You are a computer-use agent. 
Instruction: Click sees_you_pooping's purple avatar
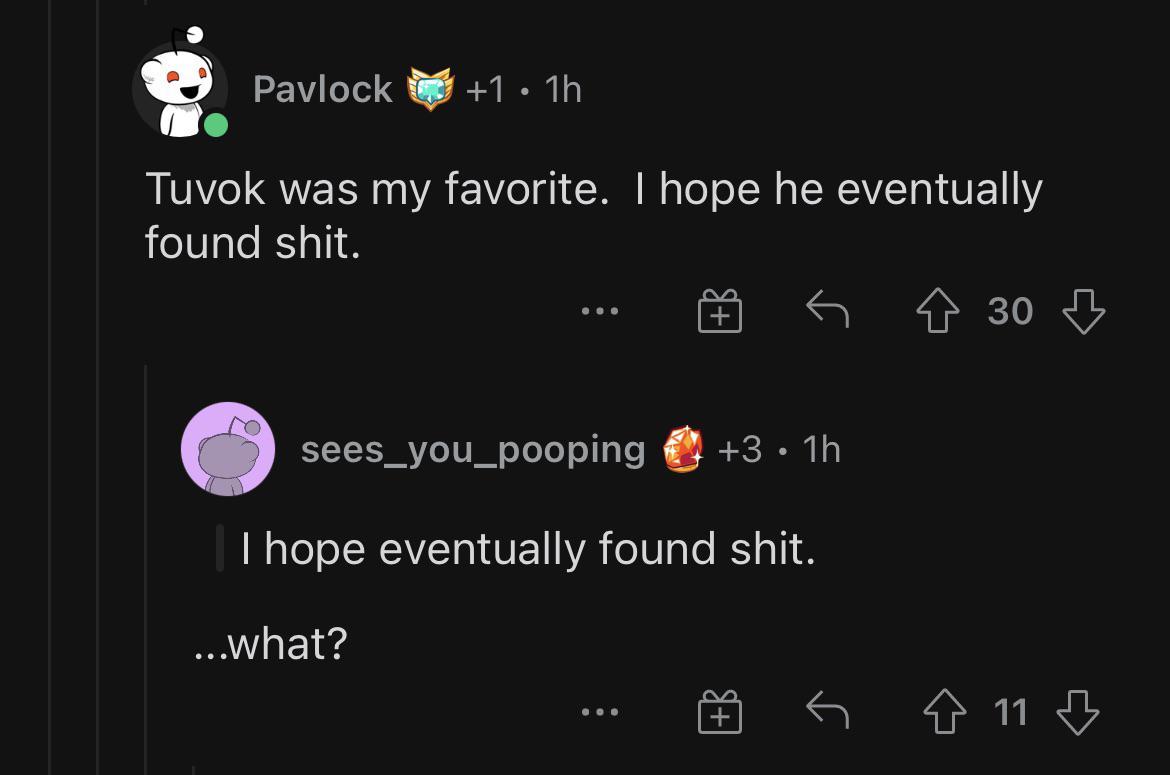227,449
